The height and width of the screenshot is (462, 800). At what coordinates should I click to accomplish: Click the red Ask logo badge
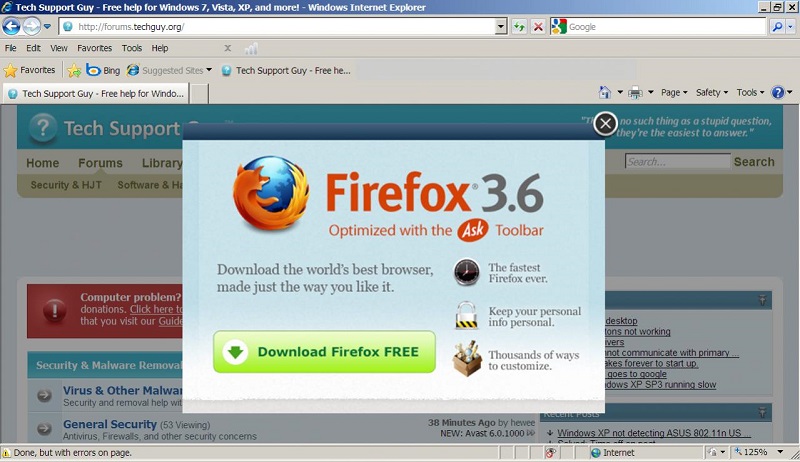472,230
